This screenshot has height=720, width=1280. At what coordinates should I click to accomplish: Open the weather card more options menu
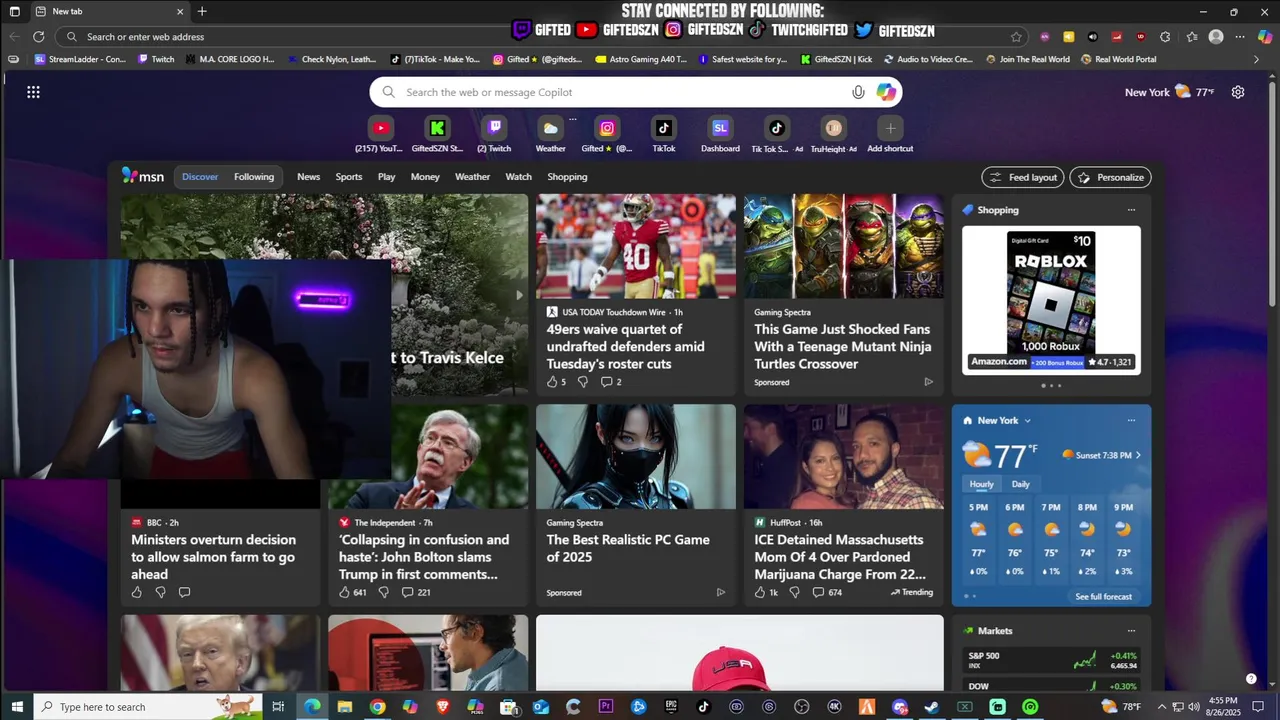[x=1131, y=420]
